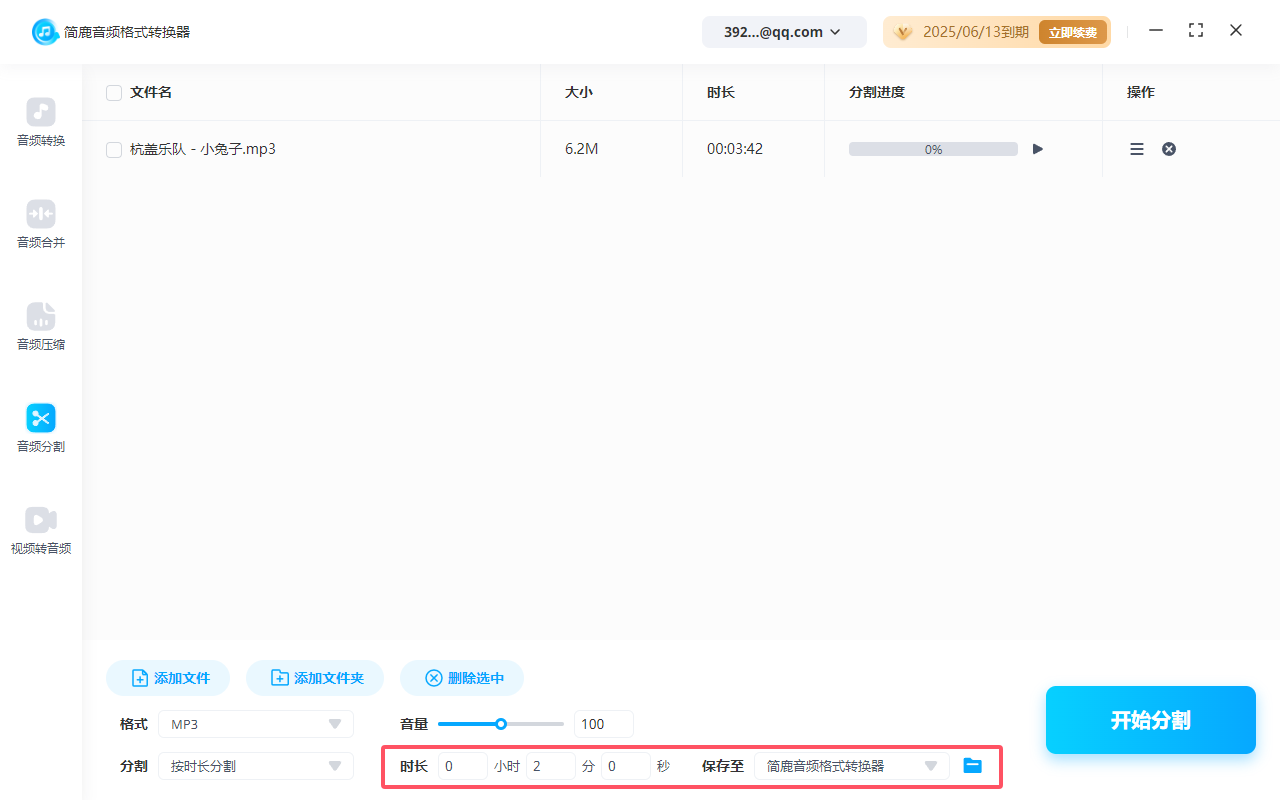Check the select-all checkbox in the header
This screenshot has height=800, width=1280.
(x=113, y=92)
